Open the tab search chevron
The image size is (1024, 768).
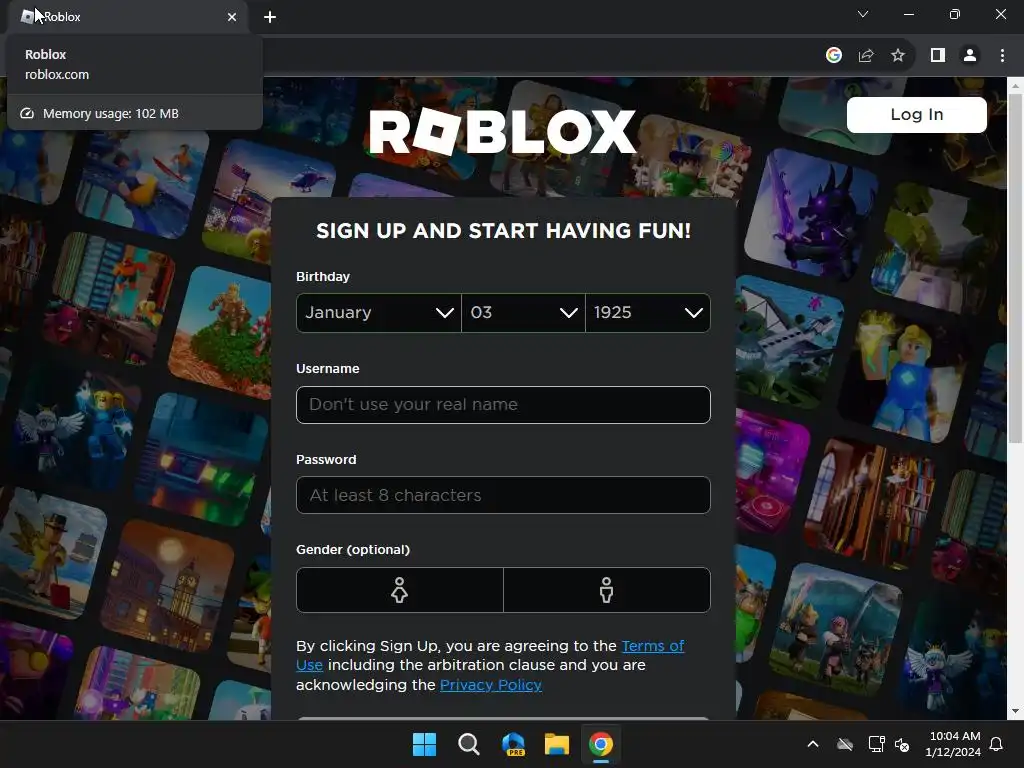pyautogui.click(x=863, y=14)
